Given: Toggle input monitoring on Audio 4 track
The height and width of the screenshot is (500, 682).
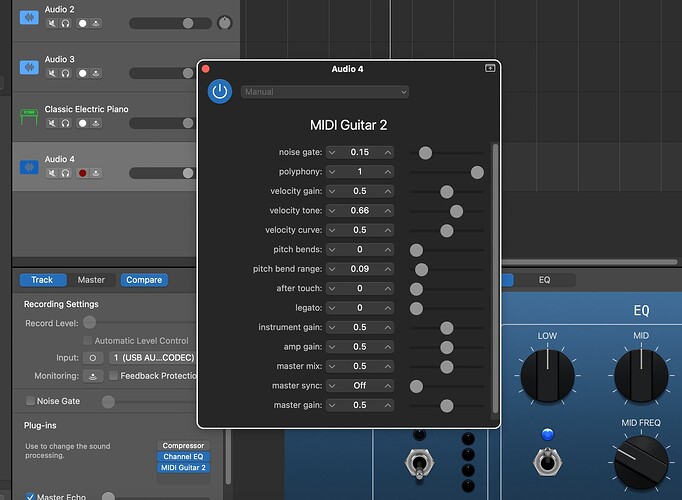Looking at the screenshot, I should tap(96, 173).
